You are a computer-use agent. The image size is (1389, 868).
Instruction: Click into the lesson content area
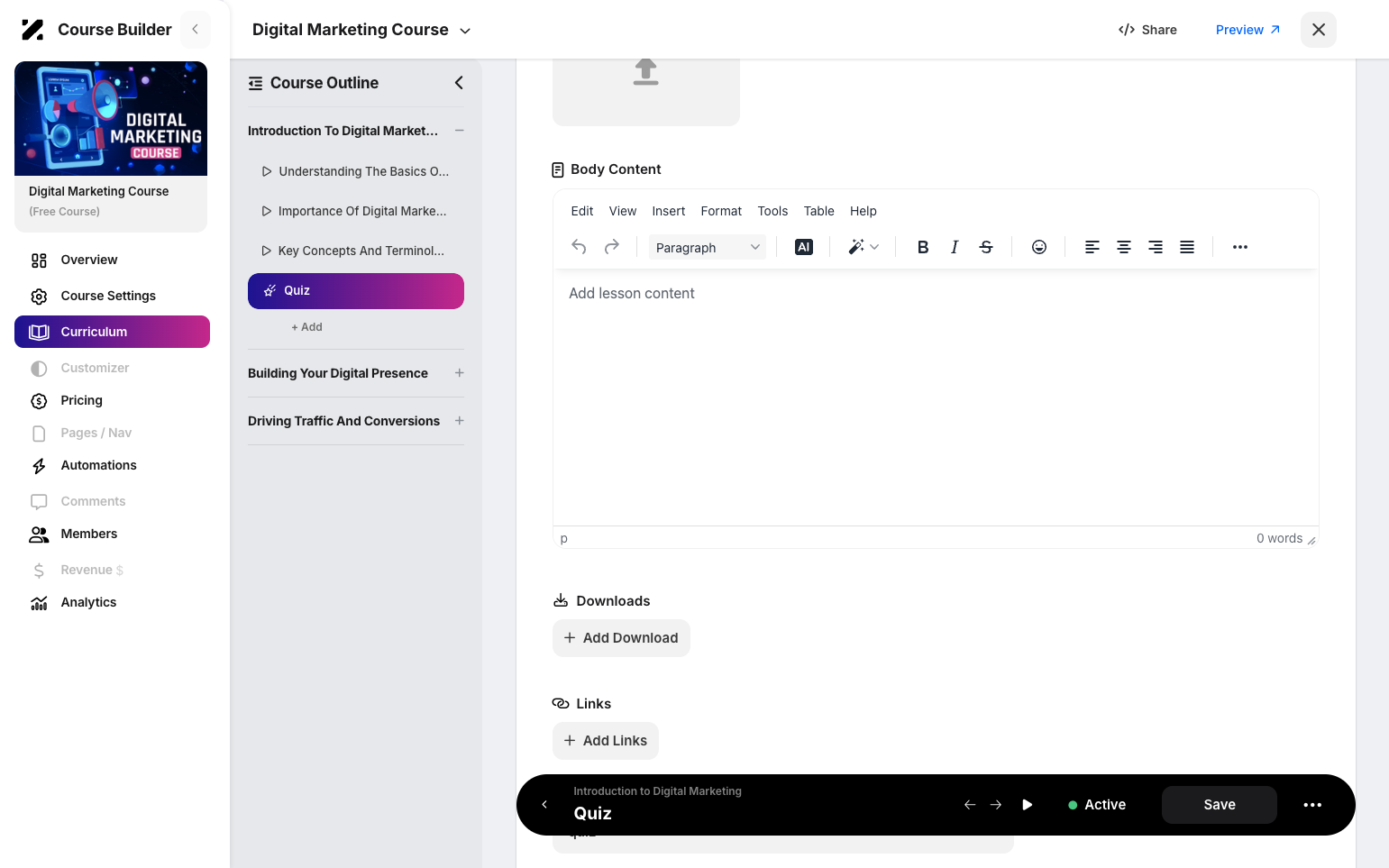[936, 397]
